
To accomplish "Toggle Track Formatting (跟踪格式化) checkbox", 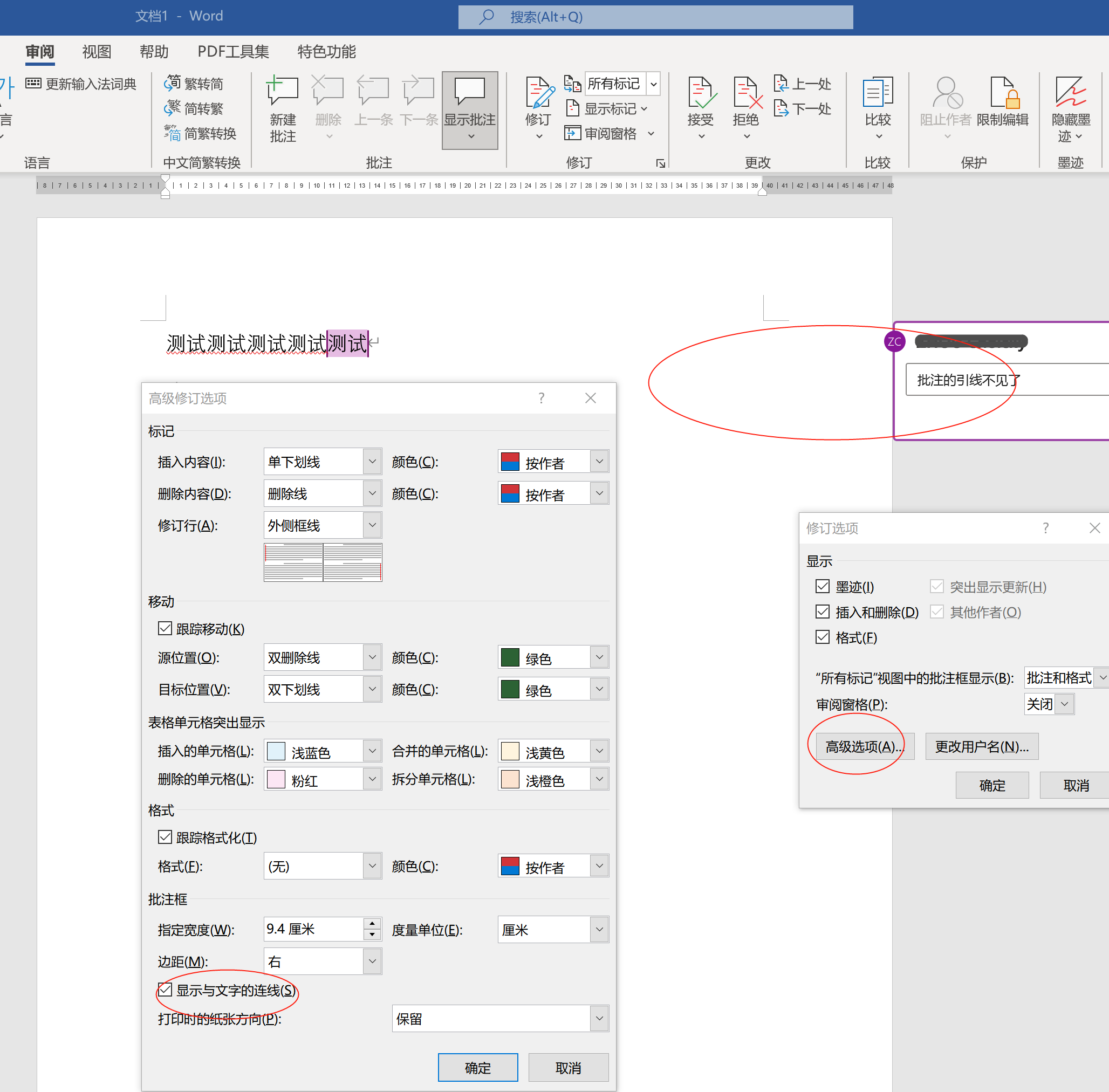I will click(165, 837).
